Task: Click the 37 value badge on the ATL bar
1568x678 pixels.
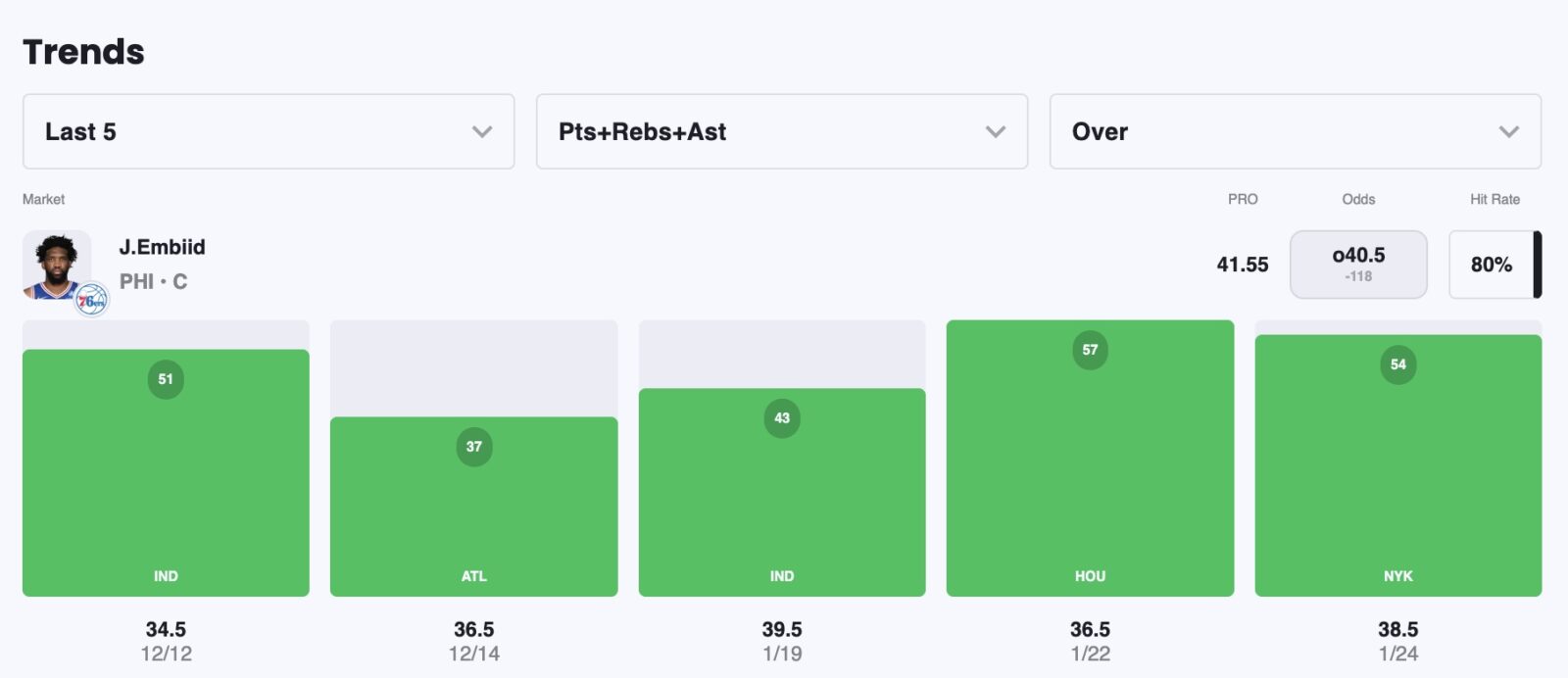Action: [x=474, y=447]
